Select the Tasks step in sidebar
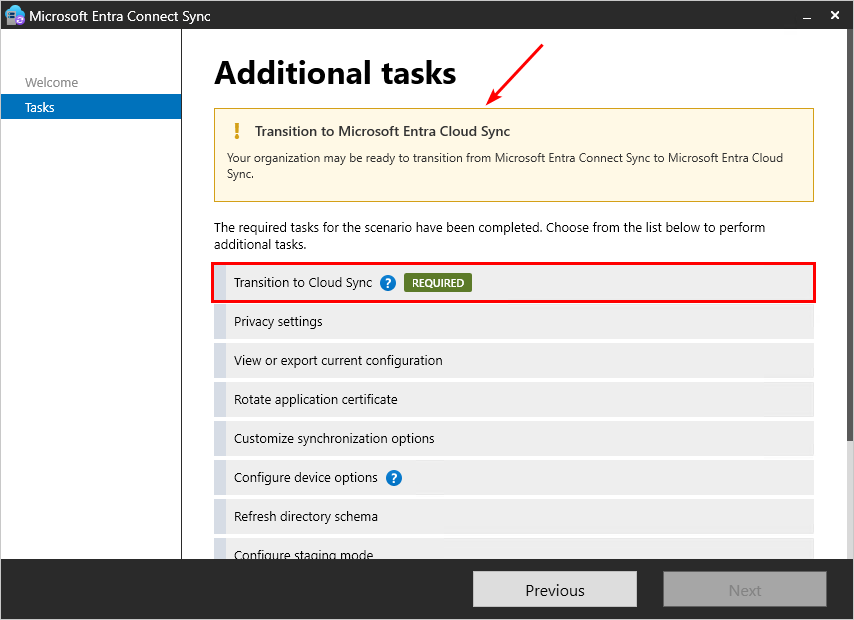The height and width of the screenshot is (620, 854). [91, 107]
